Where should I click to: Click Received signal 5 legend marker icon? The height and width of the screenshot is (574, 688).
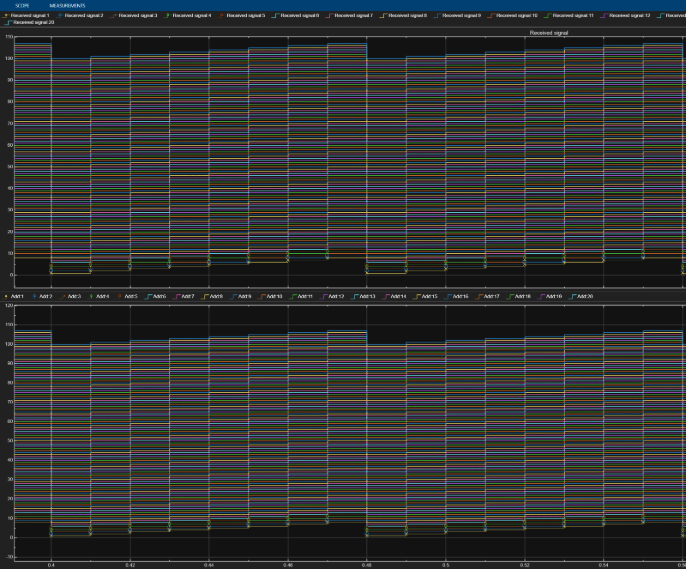221,16
